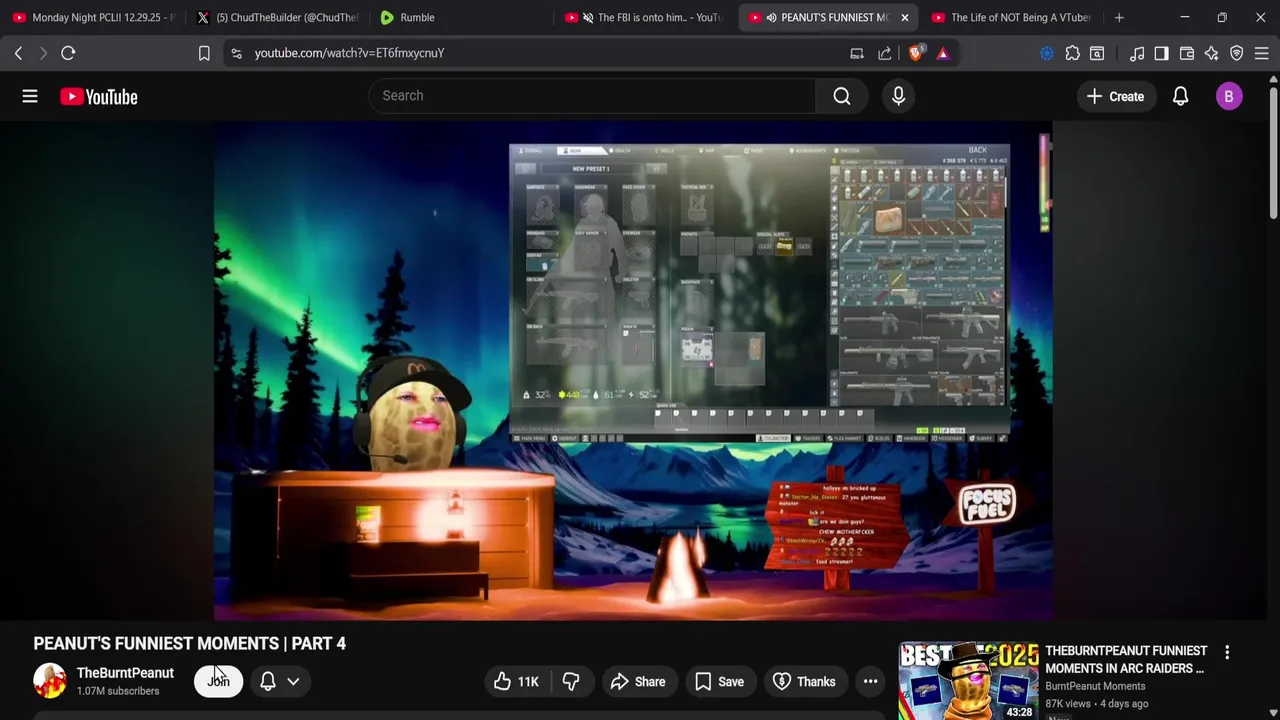Image resolution: width=1280 pixels, height=720 pixels.
Task: Switch to ChudTheBuilder X tab
Action: pyautogui.click(x=277, y=17)
